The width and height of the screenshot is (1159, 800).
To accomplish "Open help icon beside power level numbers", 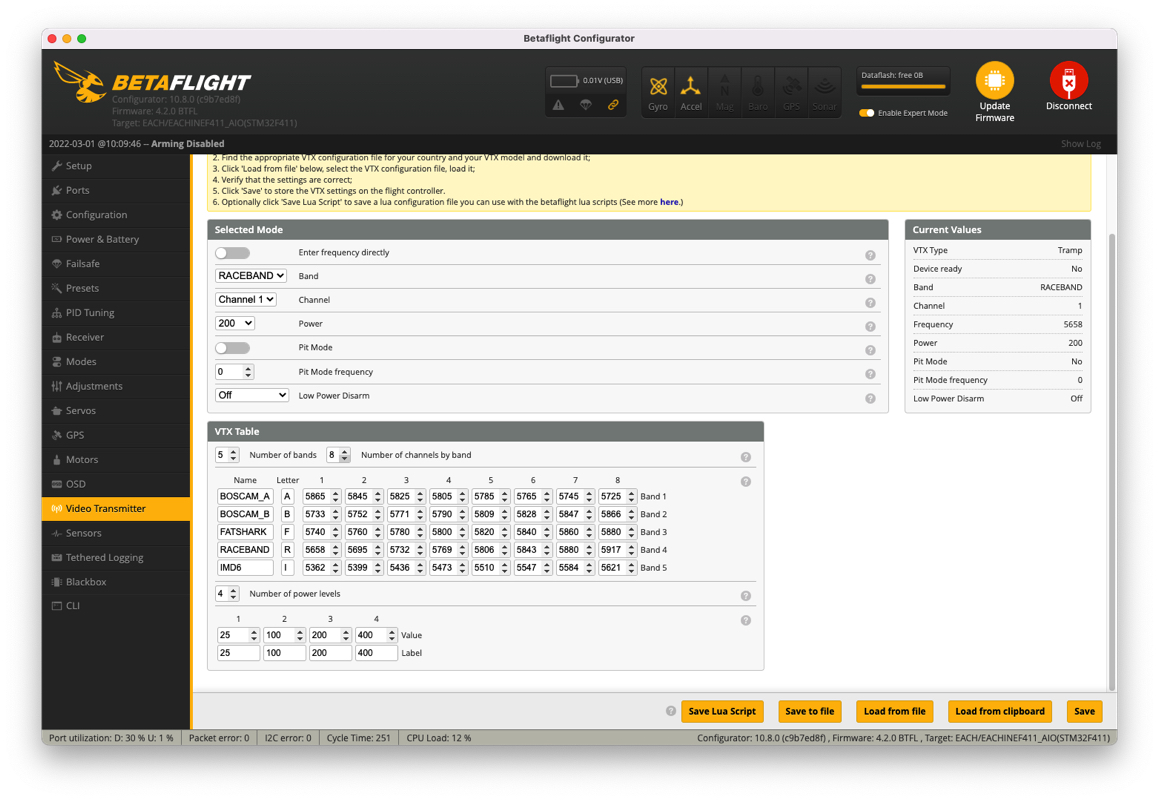I will coord(746,620).
